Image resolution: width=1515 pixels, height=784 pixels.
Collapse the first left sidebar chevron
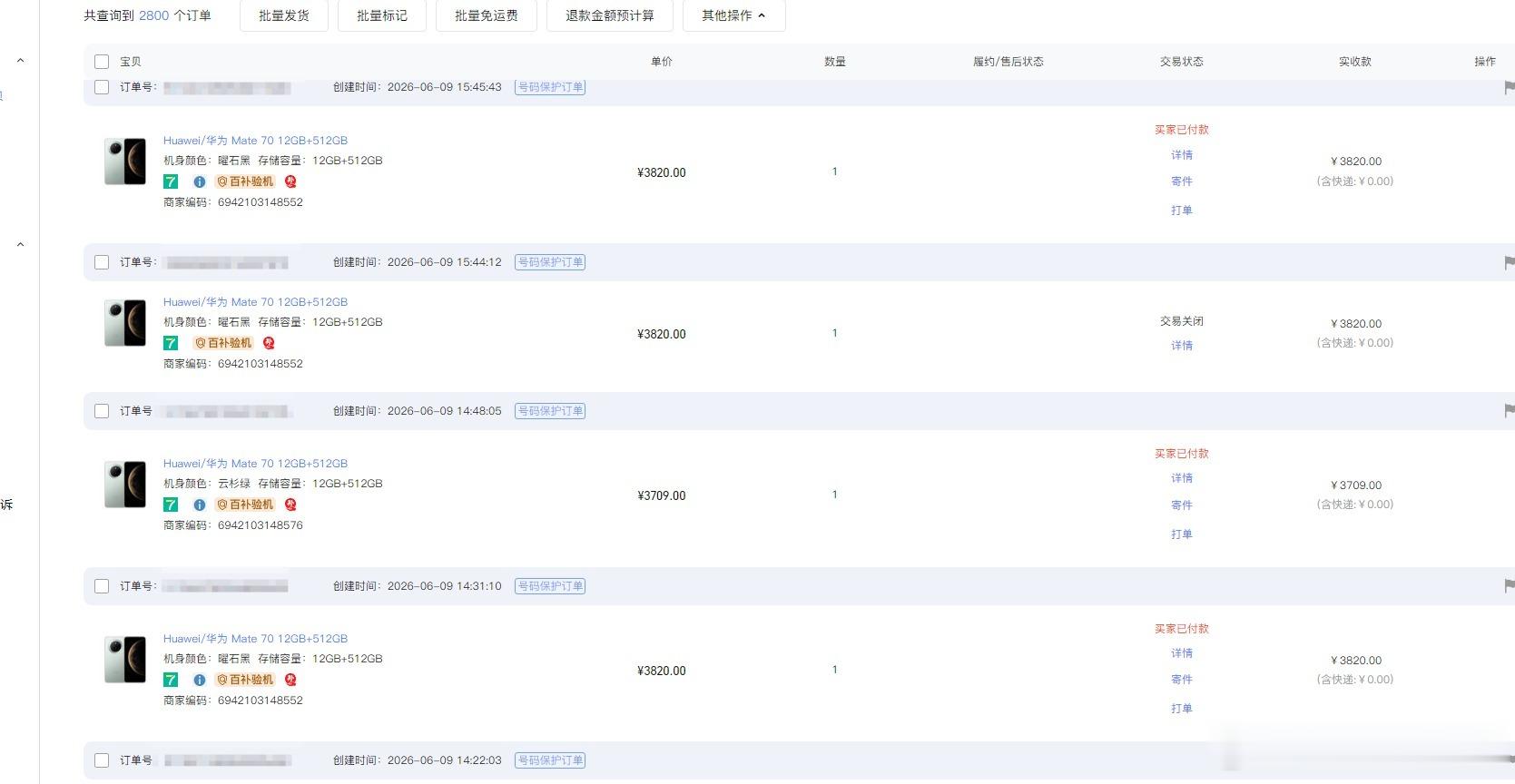[x=20, y=61]
